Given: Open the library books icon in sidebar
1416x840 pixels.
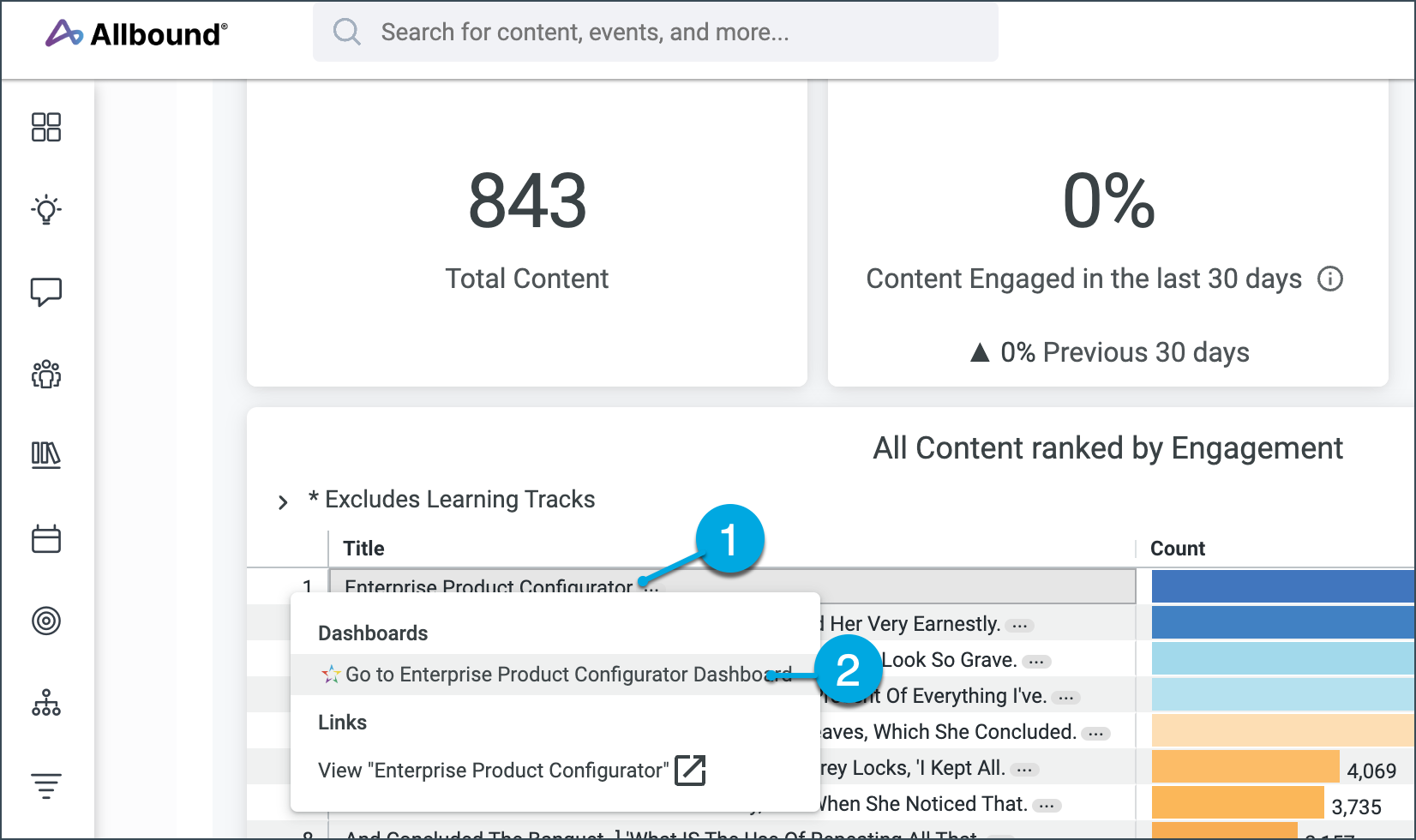Looking at the screenshot, I should click(x=46, y=455).
